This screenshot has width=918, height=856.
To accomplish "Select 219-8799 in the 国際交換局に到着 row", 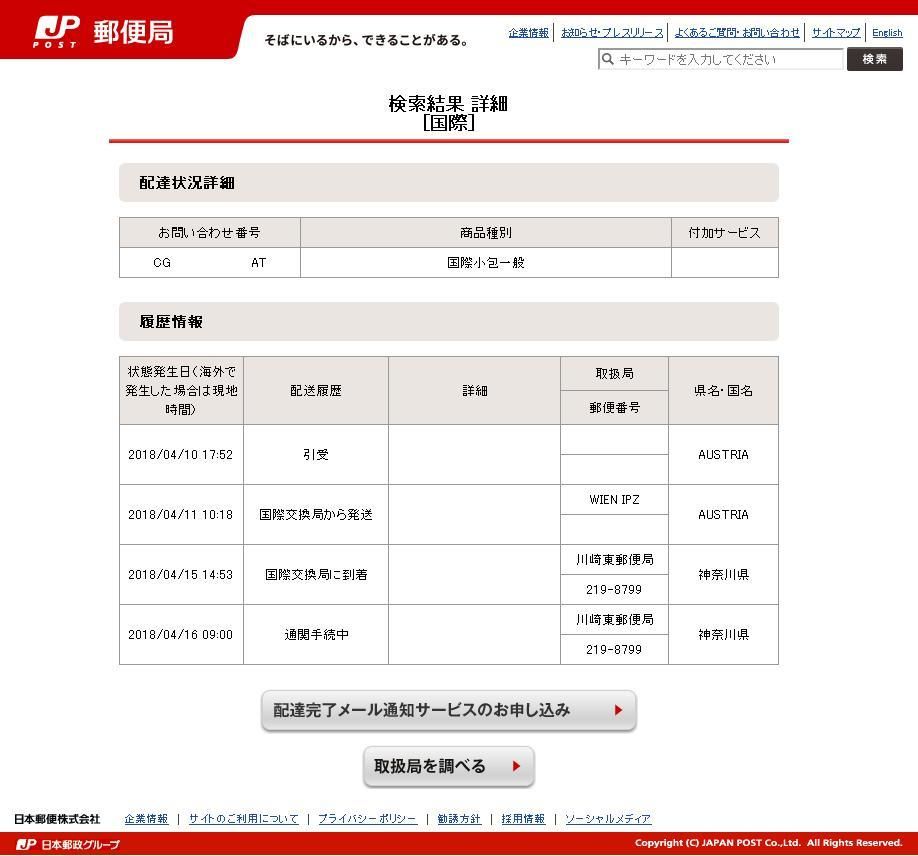I will 614,590.
